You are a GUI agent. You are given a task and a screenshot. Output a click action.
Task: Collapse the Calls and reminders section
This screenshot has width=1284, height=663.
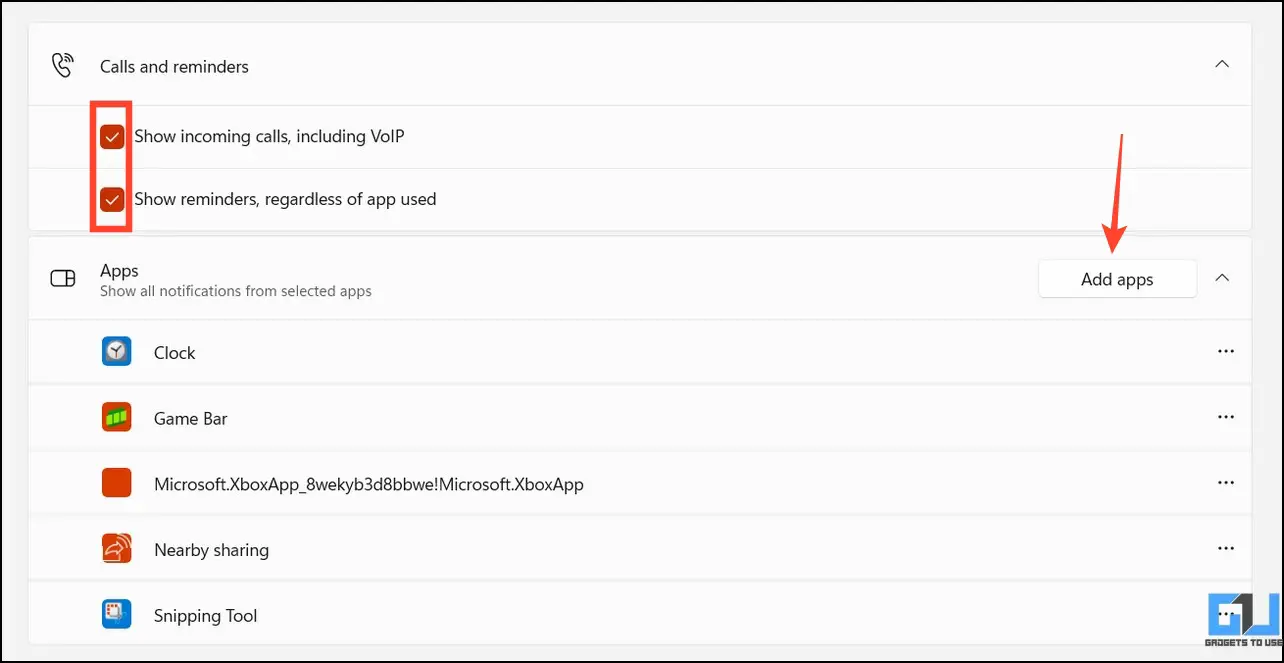pos(1221,65)
